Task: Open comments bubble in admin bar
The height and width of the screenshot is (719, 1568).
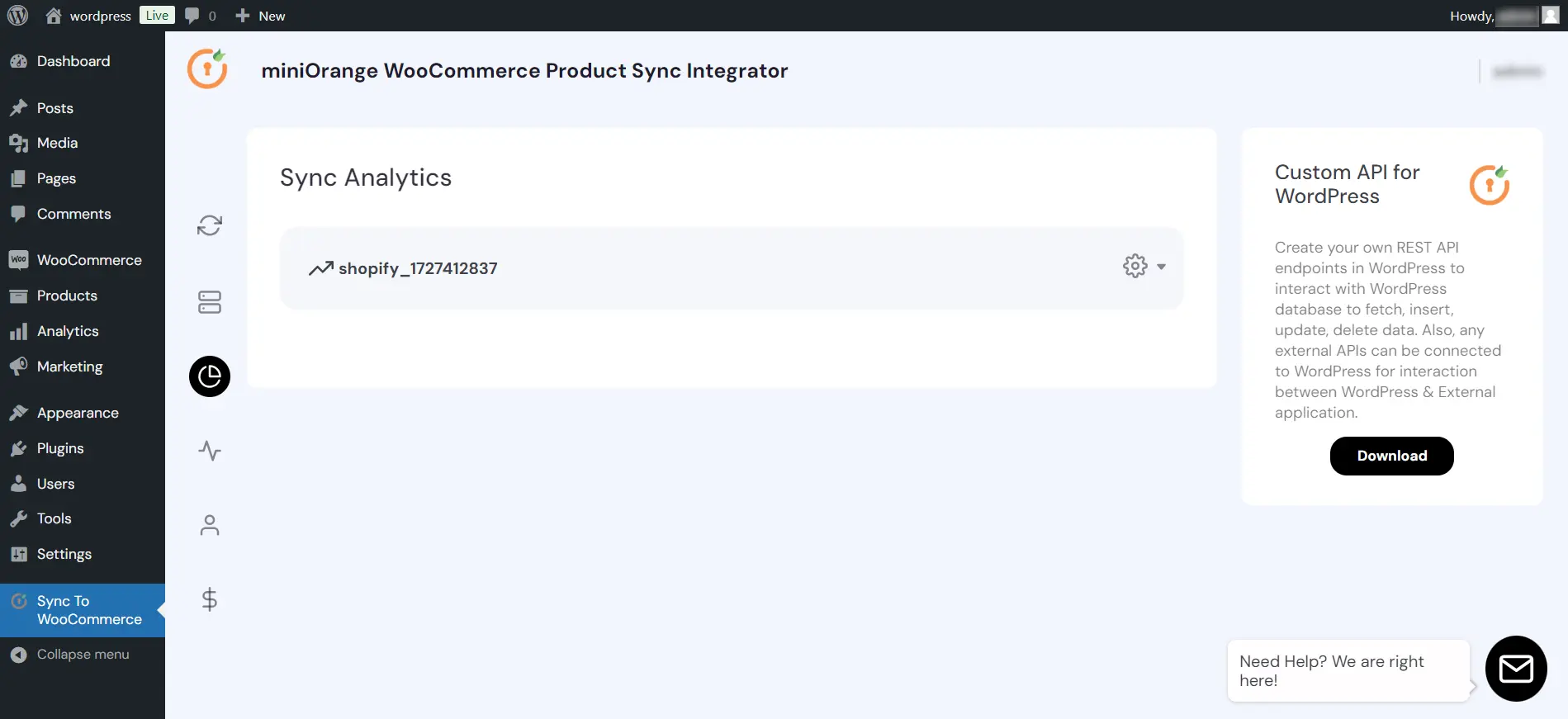Action: [x=201, y=16]
